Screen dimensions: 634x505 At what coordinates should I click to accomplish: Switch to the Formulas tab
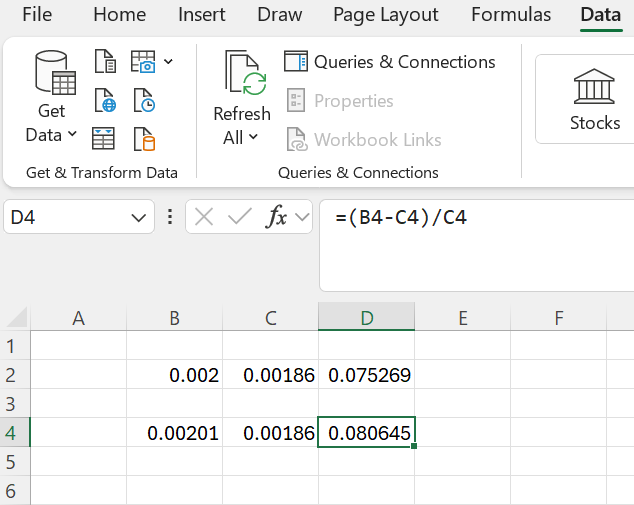click(511, 15)
